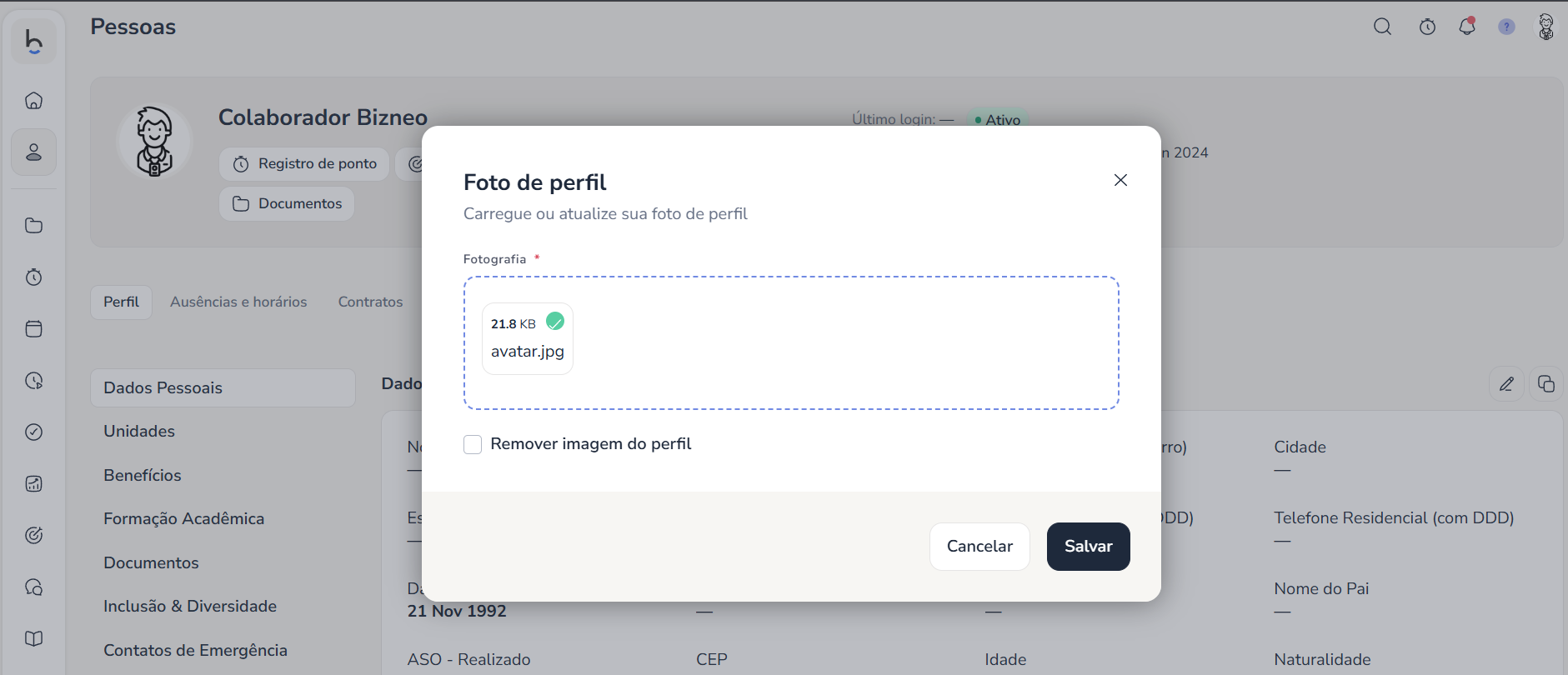The image size is (1568, 675).
Task: Open the folder icon in the sidebar
Action: pos(34,226)
